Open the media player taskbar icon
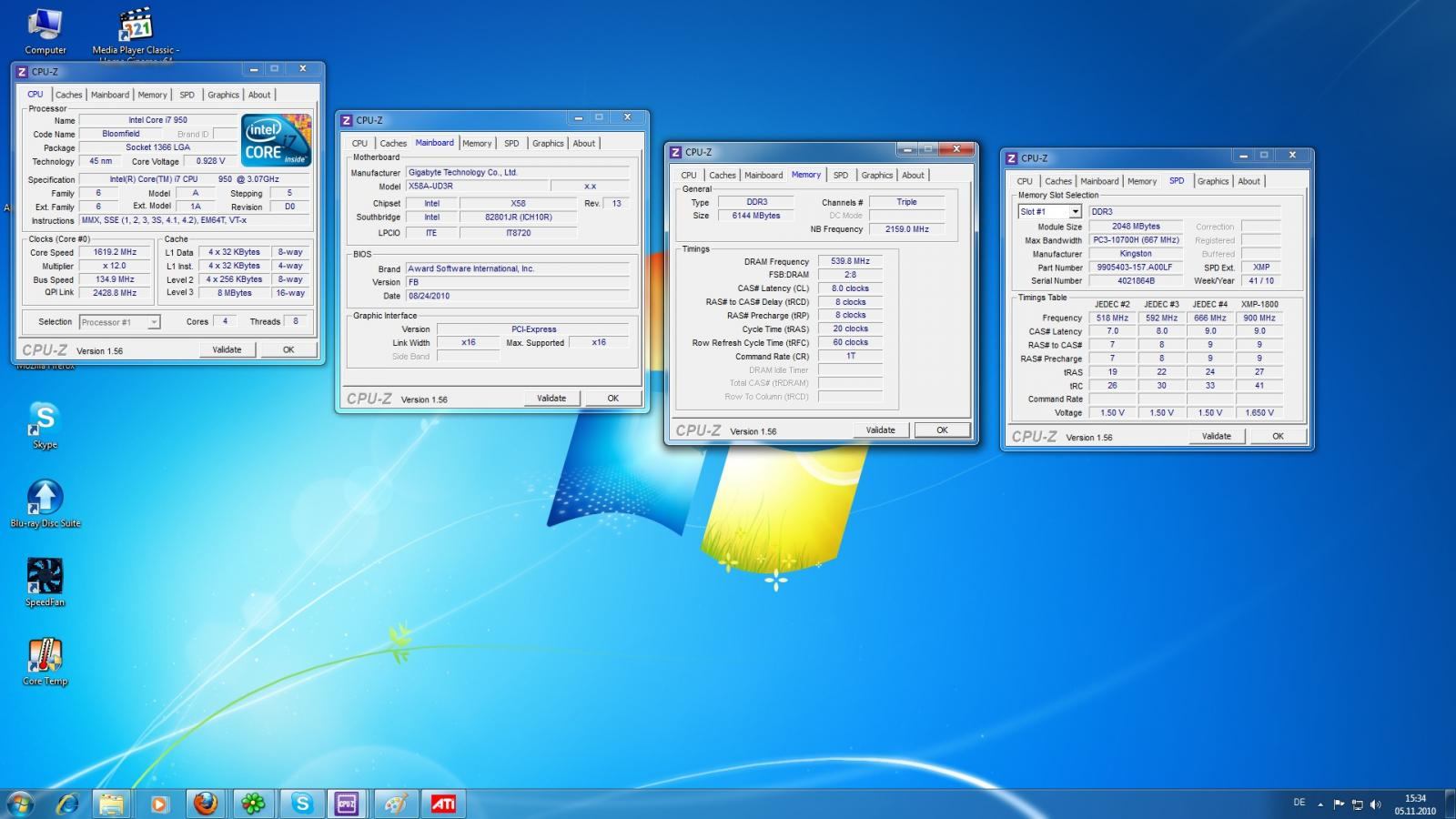Viewport: 1456px width, 819px height. point(158,804)
